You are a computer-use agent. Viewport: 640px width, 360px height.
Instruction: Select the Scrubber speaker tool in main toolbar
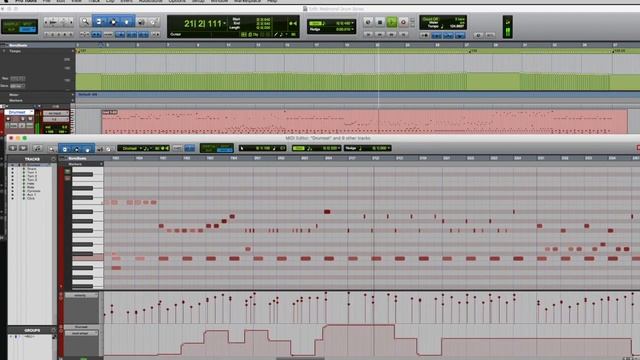[x=141, y=22]
